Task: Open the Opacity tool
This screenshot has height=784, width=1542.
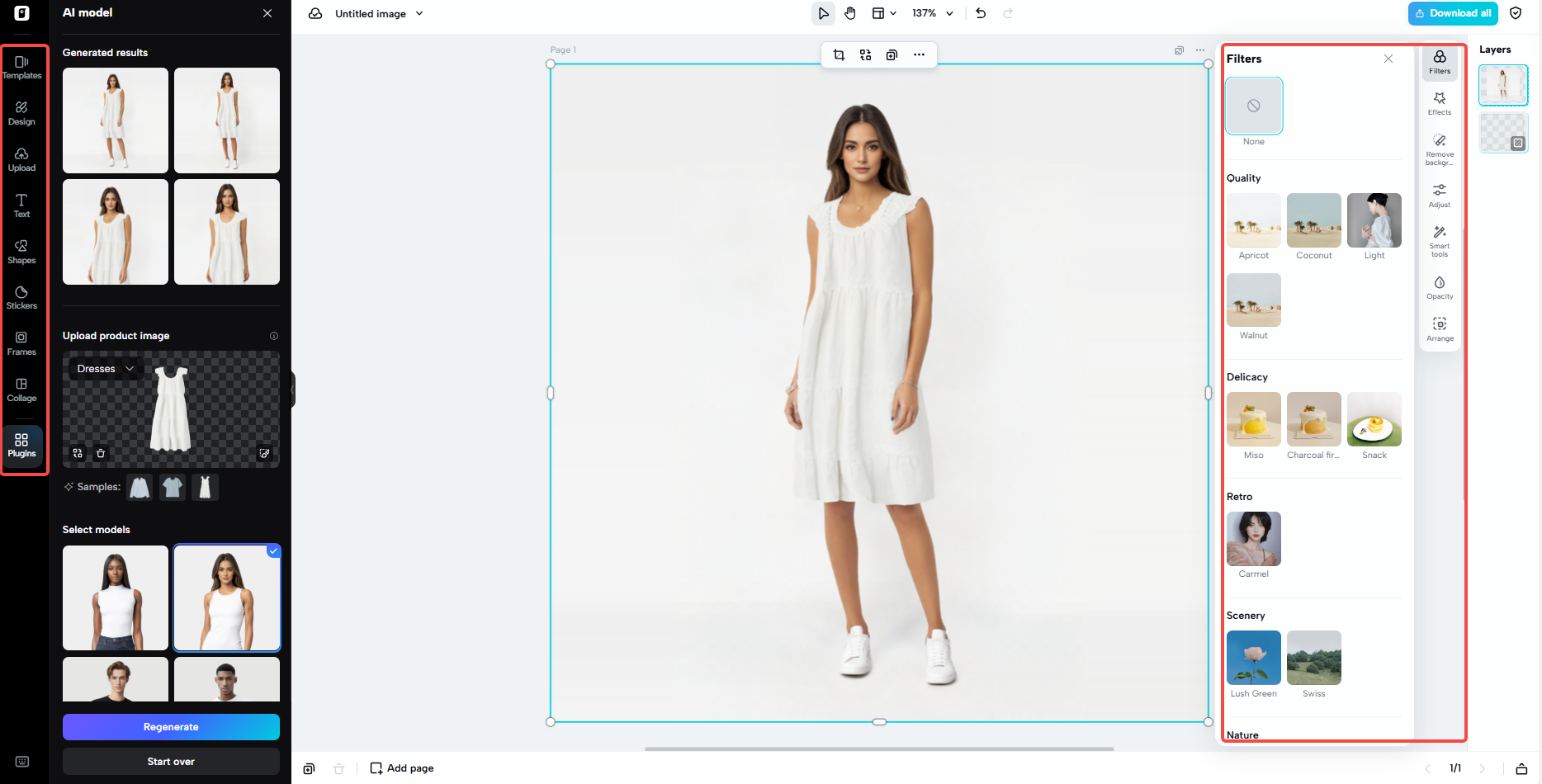Action: point(1440,287)
